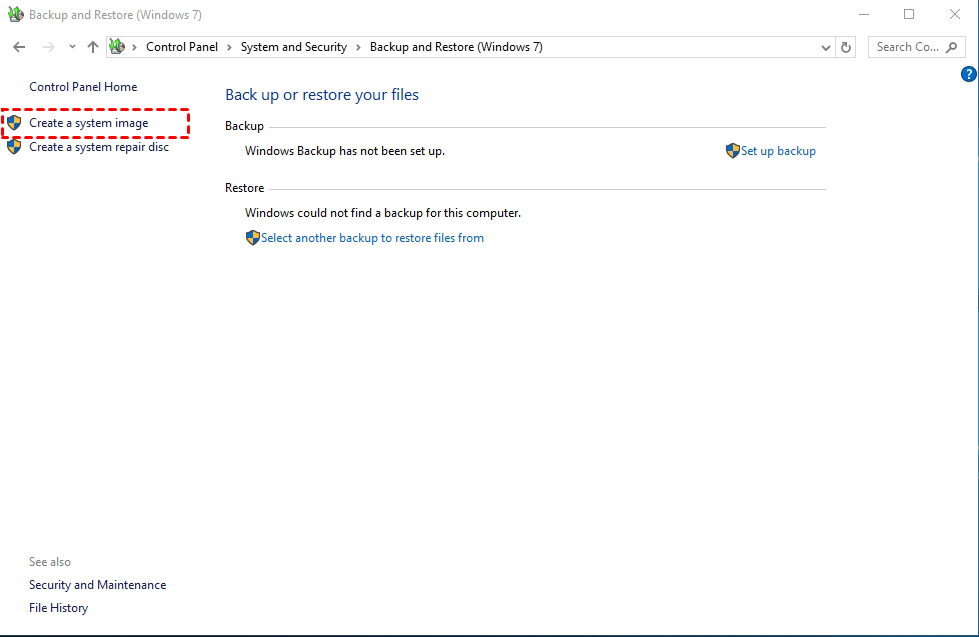Open Control Panel Home
This screenshot has height=637, width=979.
point(83,87)
